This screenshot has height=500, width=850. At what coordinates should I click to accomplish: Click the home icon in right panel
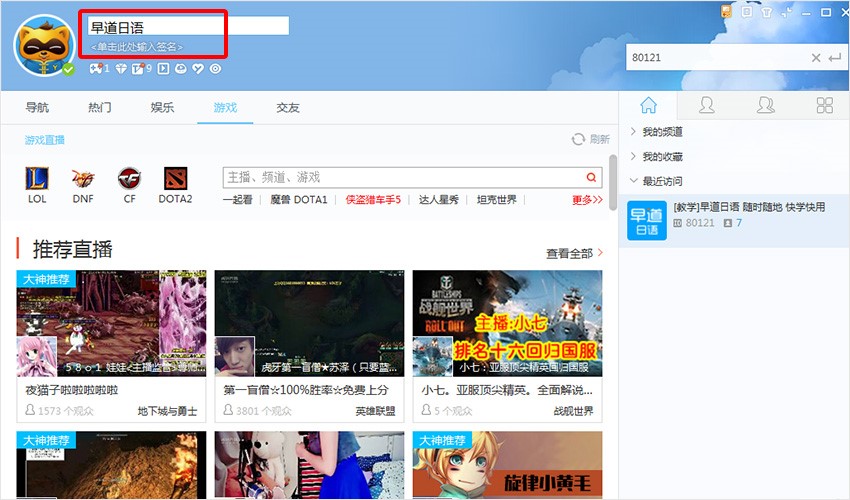click(649, 105)
